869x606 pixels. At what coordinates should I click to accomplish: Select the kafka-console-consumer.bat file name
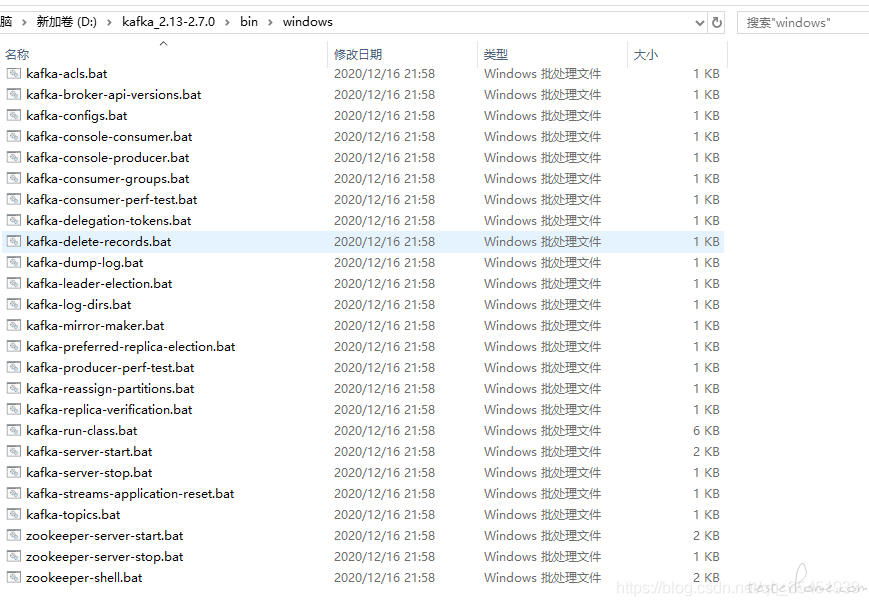pyautogui.click(x=109, y=137)
